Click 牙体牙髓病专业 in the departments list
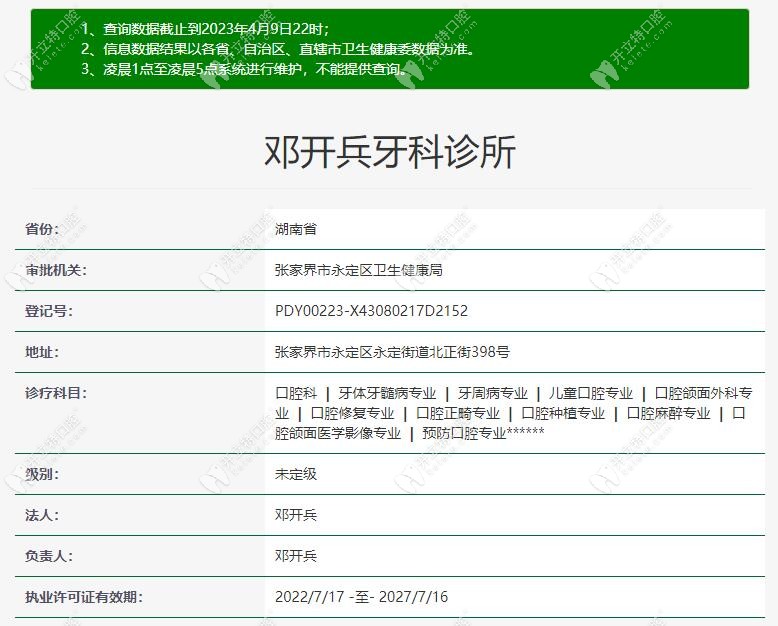The width and height of the screenshot is (778, 626). 387,393
